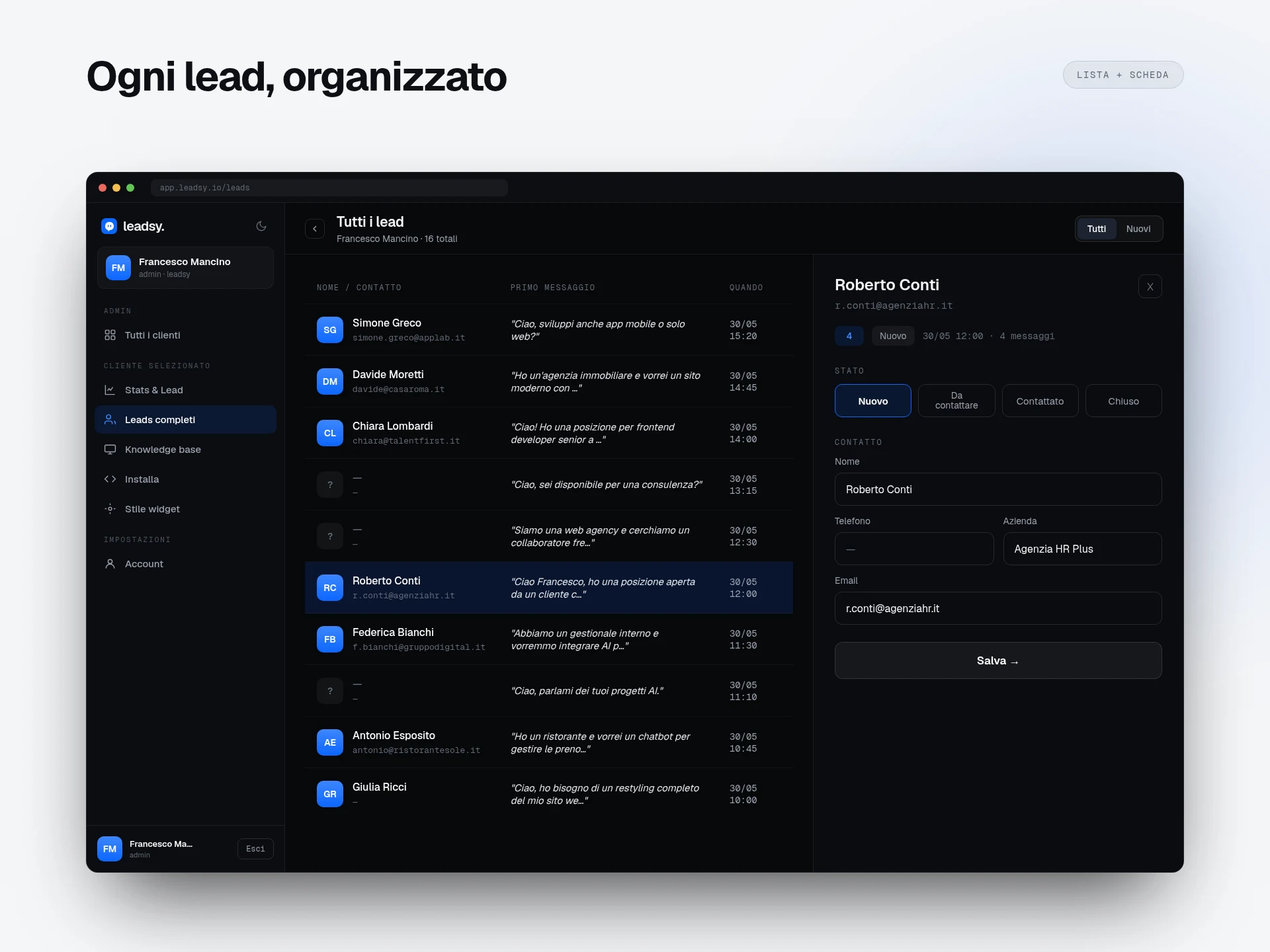Click the back chevron button
This screenshot has width=1270, height=952.
(315, 229)
